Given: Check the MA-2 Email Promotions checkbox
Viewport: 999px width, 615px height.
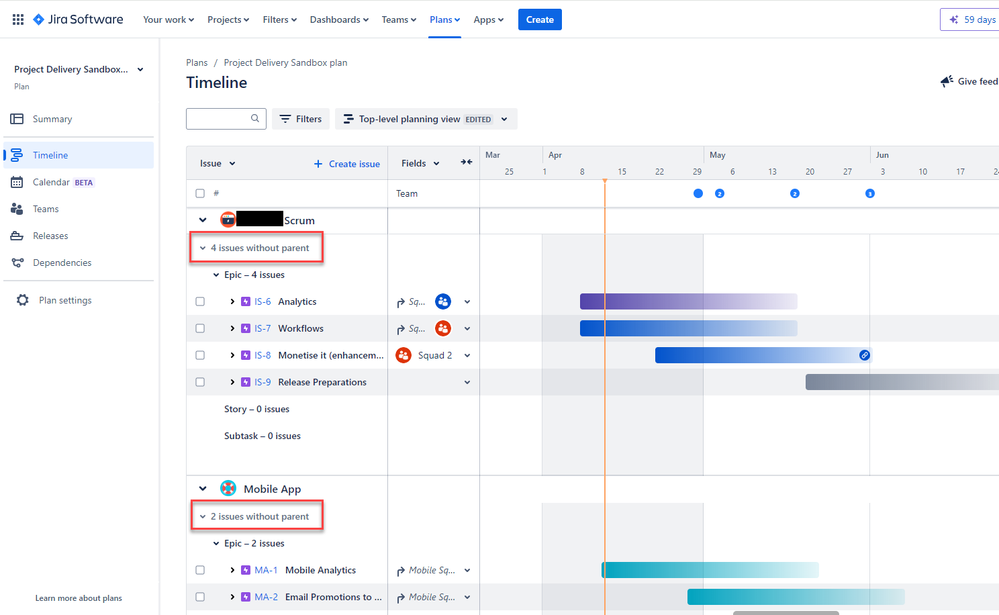Looking at the screenshot, I should pyautogui.click(x=200, y=597).
